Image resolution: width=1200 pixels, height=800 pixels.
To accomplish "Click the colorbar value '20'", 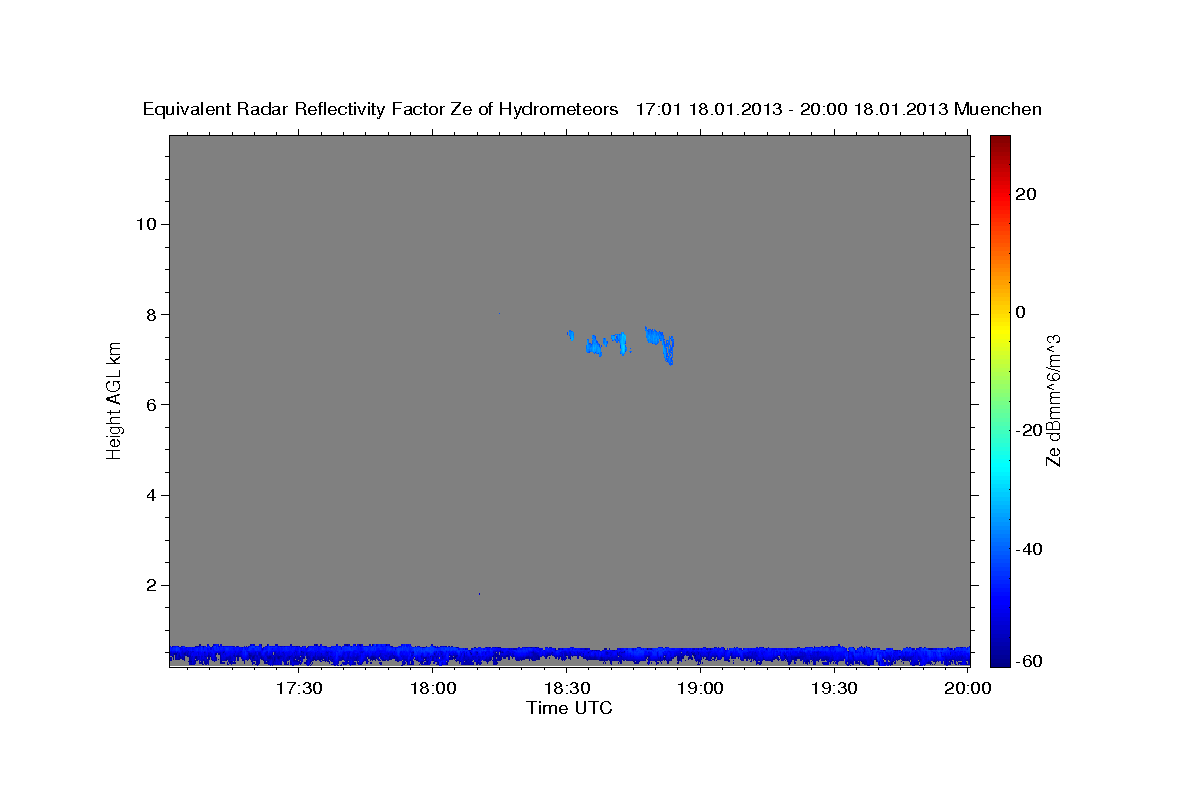I will tap(1025, 194).
